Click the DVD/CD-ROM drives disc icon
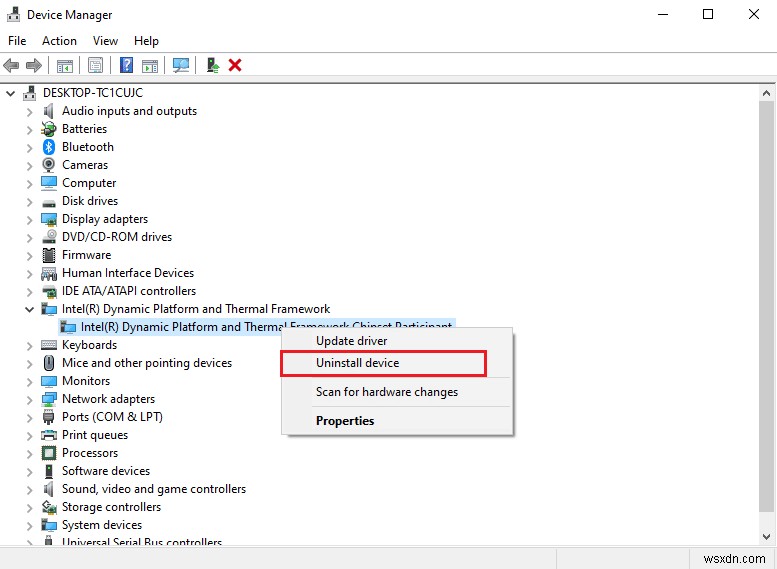 pyautogui.click(x=49, y=237)
